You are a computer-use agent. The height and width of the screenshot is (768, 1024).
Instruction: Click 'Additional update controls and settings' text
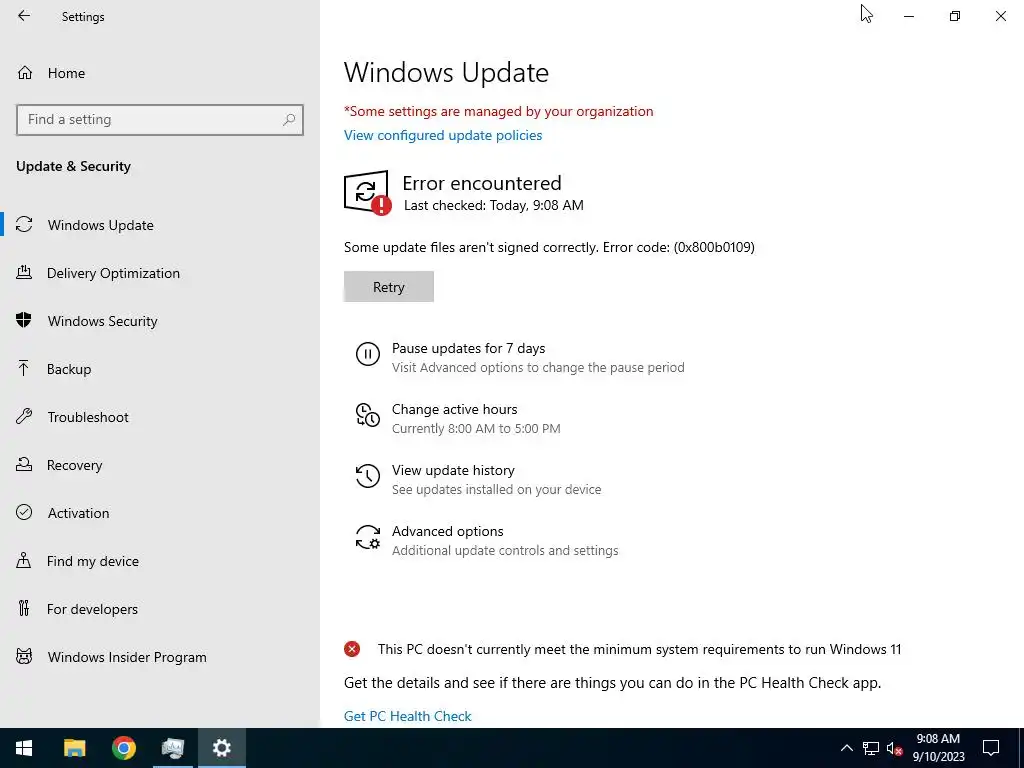[x=505, y=551]
